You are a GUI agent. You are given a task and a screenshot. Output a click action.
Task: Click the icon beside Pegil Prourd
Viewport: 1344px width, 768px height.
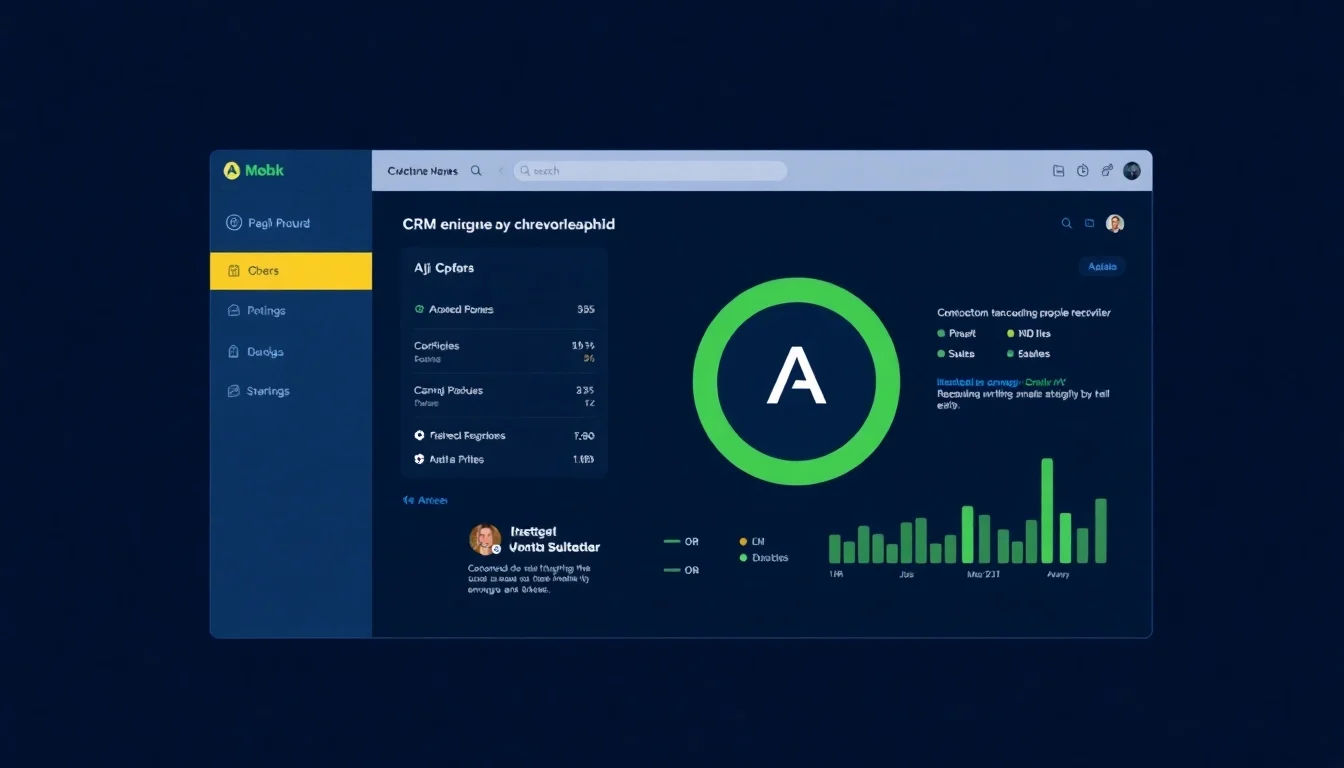234,223
